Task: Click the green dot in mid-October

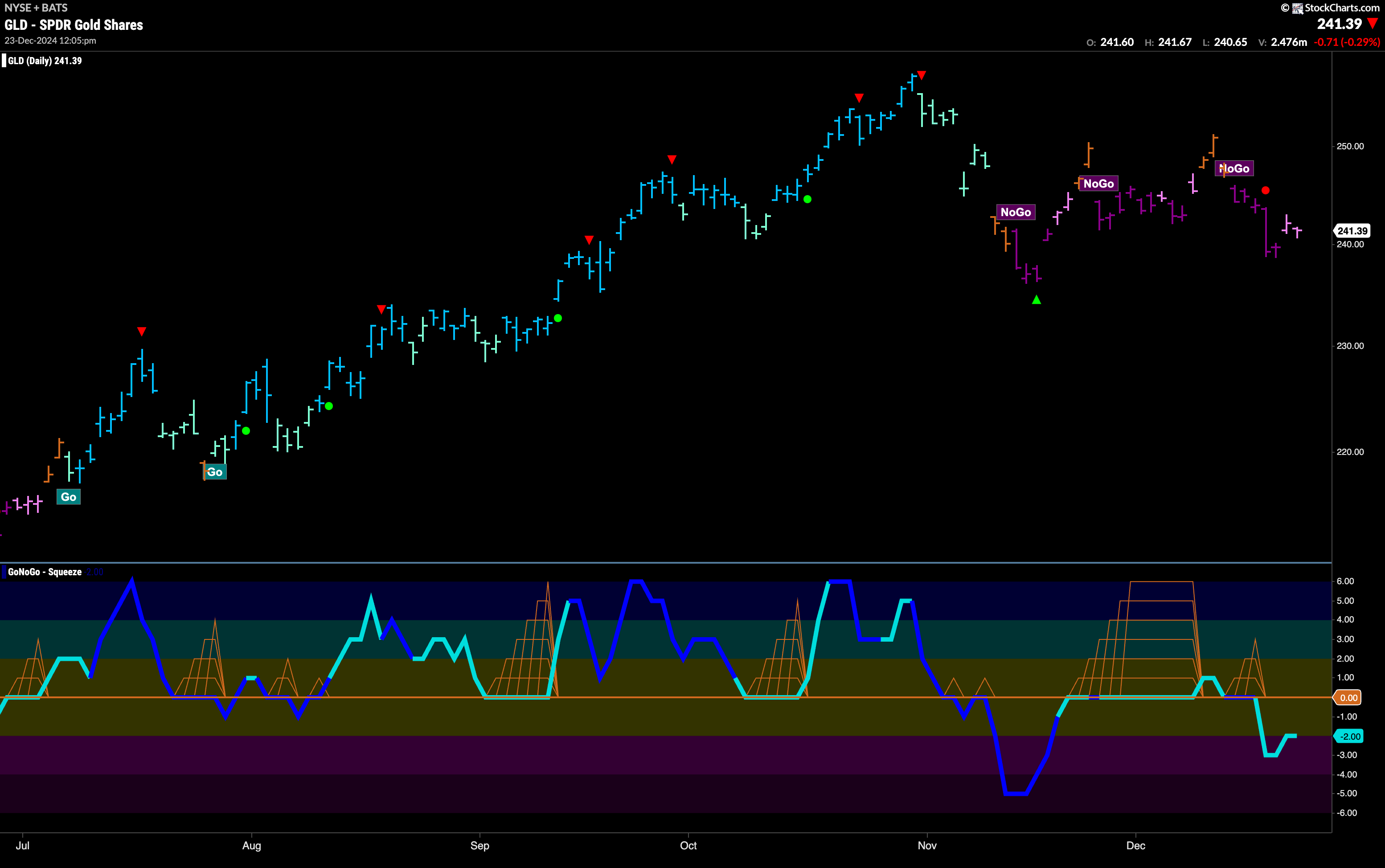Action: 807,199
